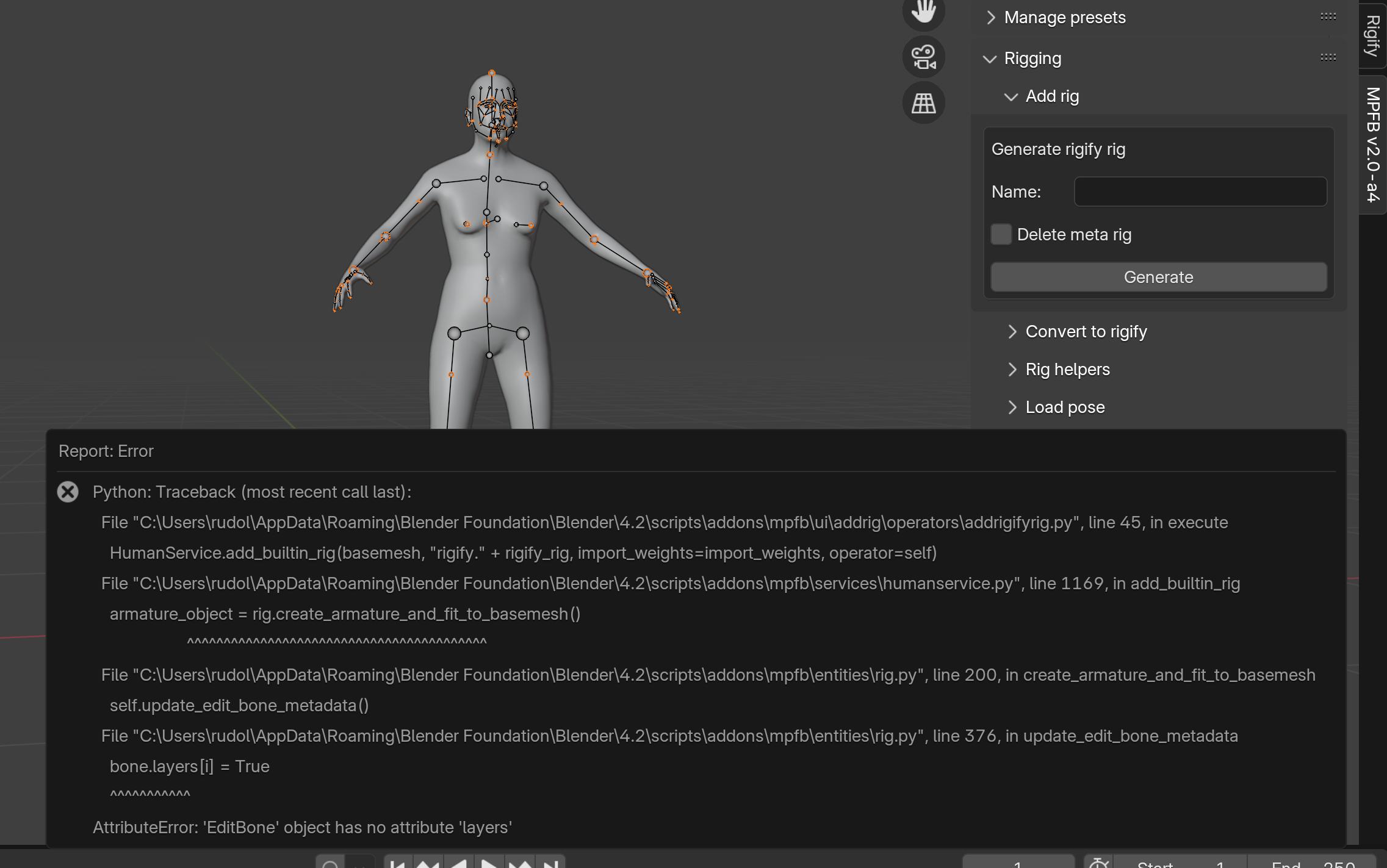Toggle use preview range stopwatch icon

[x=1099, y=863]
